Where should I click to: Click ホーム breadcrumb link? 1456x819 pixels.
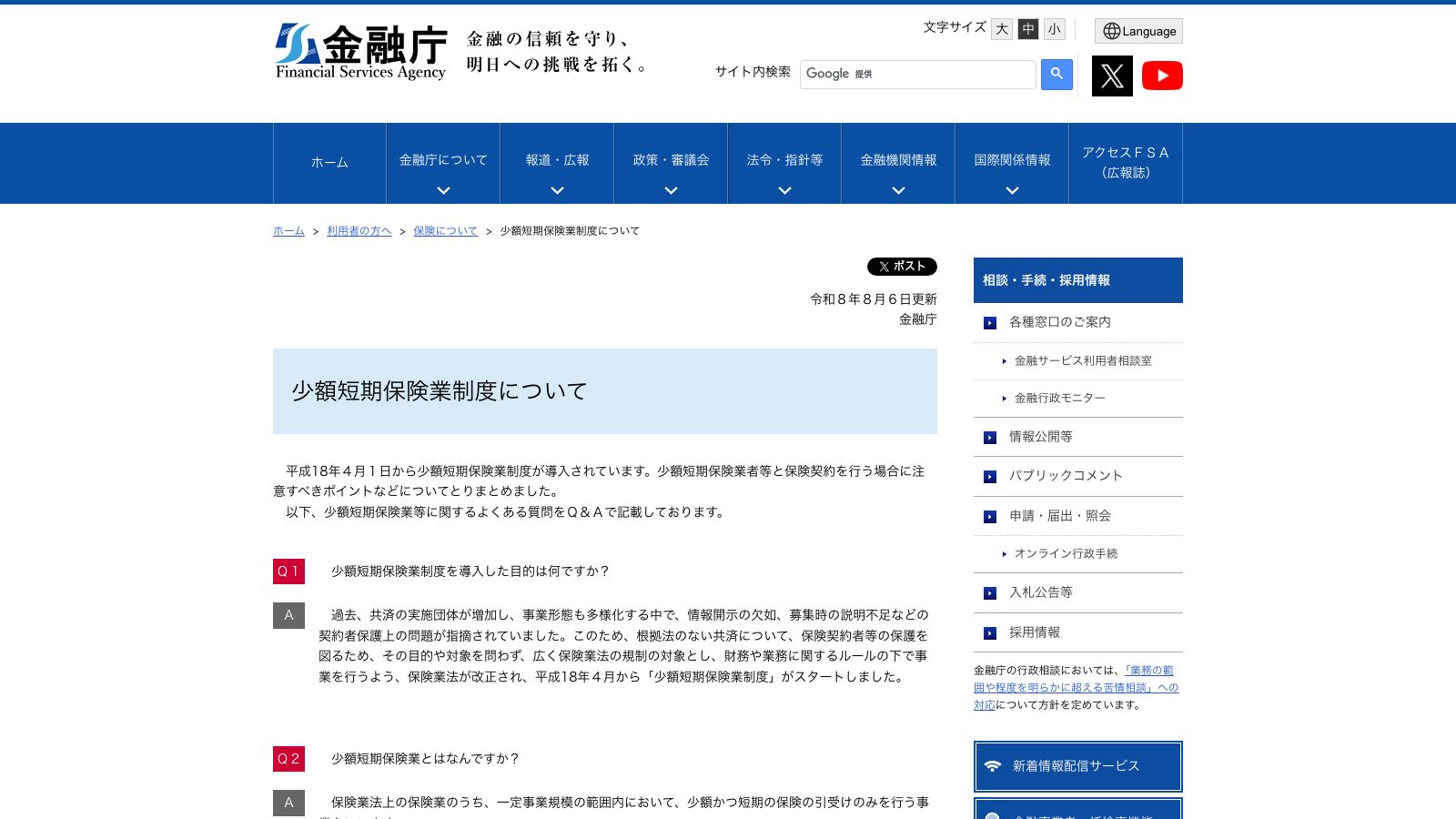tap(288, 231)
